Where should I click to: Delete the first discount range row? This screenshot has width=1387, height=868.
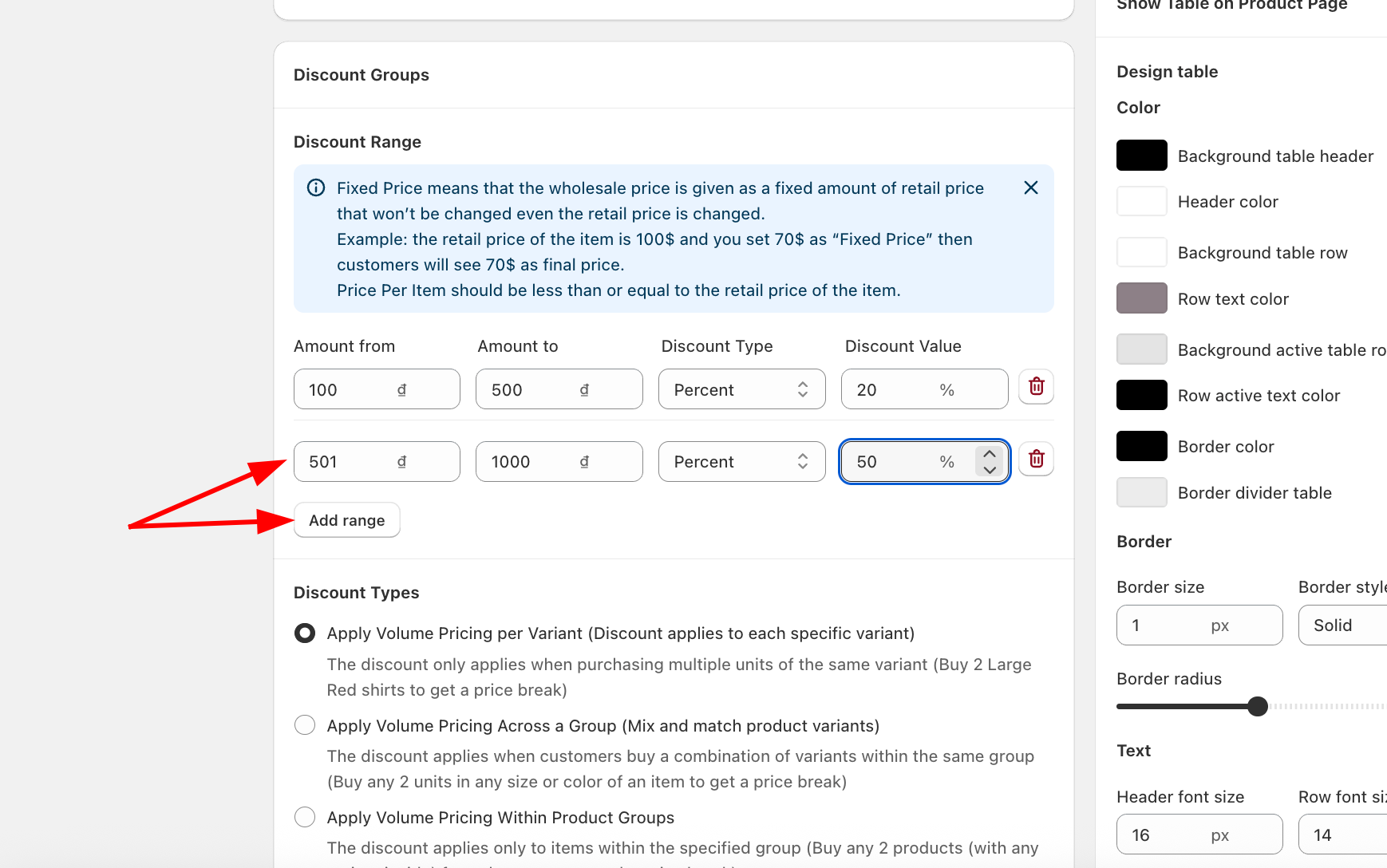point(1036,387)
